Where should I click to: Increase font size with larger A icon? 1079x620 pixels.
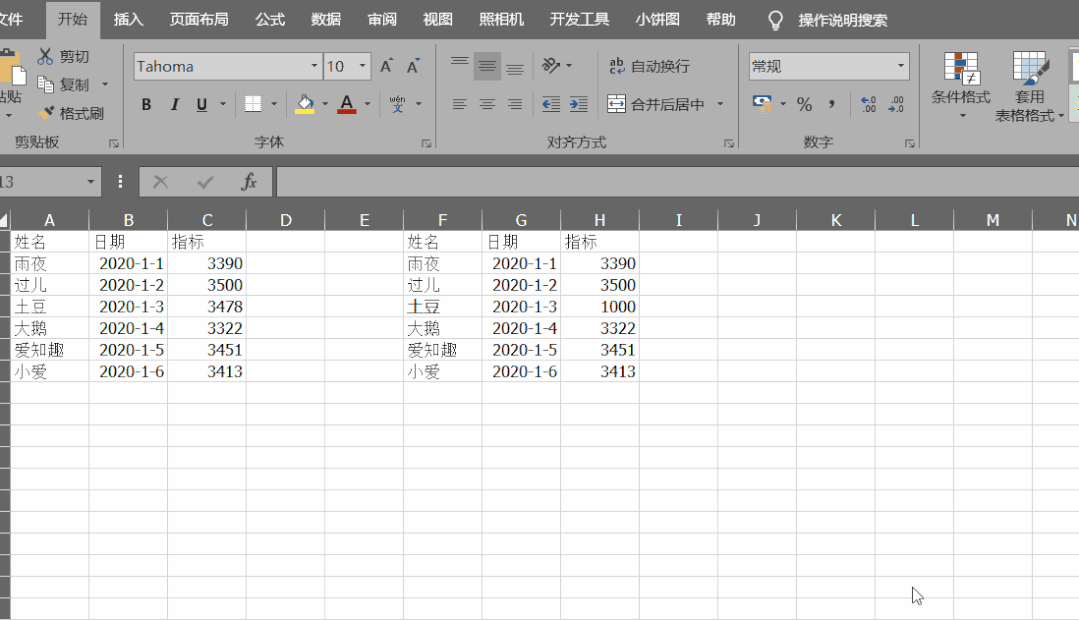point(387,66)
